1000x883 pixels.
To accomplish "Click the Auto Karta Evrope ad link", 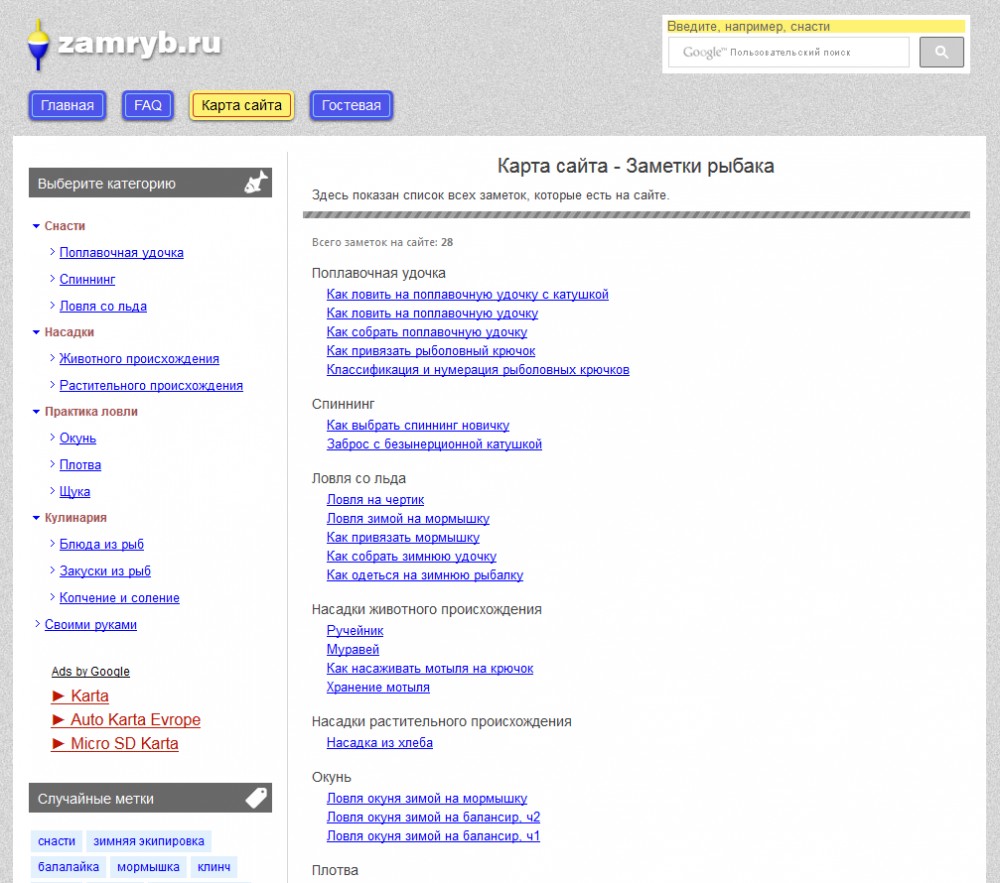I will (135, 720).
